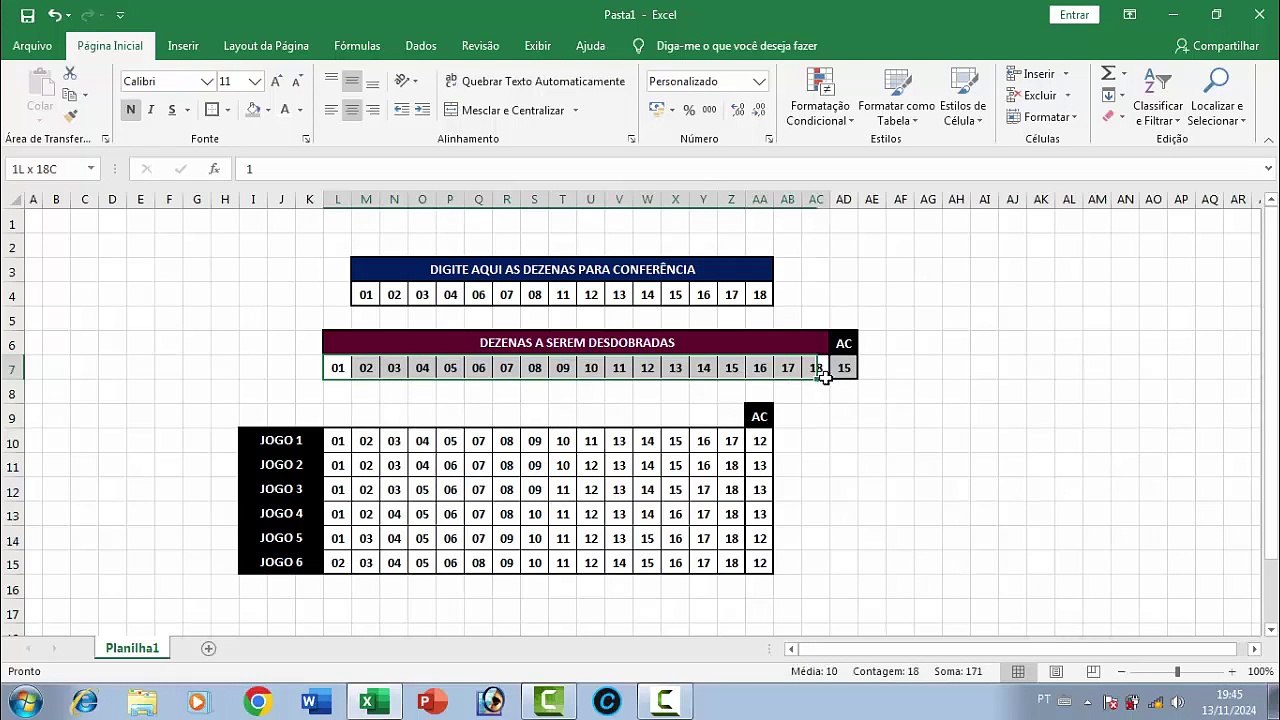Switch to the Fórmulas tab

click(357, 46)
